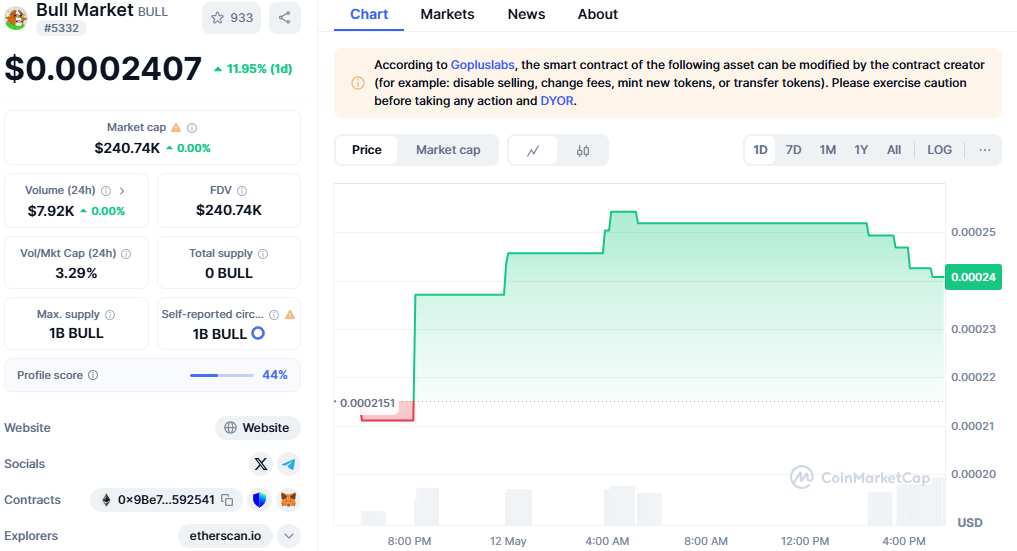Click the $0.0002407 price value

pos(103,68)
